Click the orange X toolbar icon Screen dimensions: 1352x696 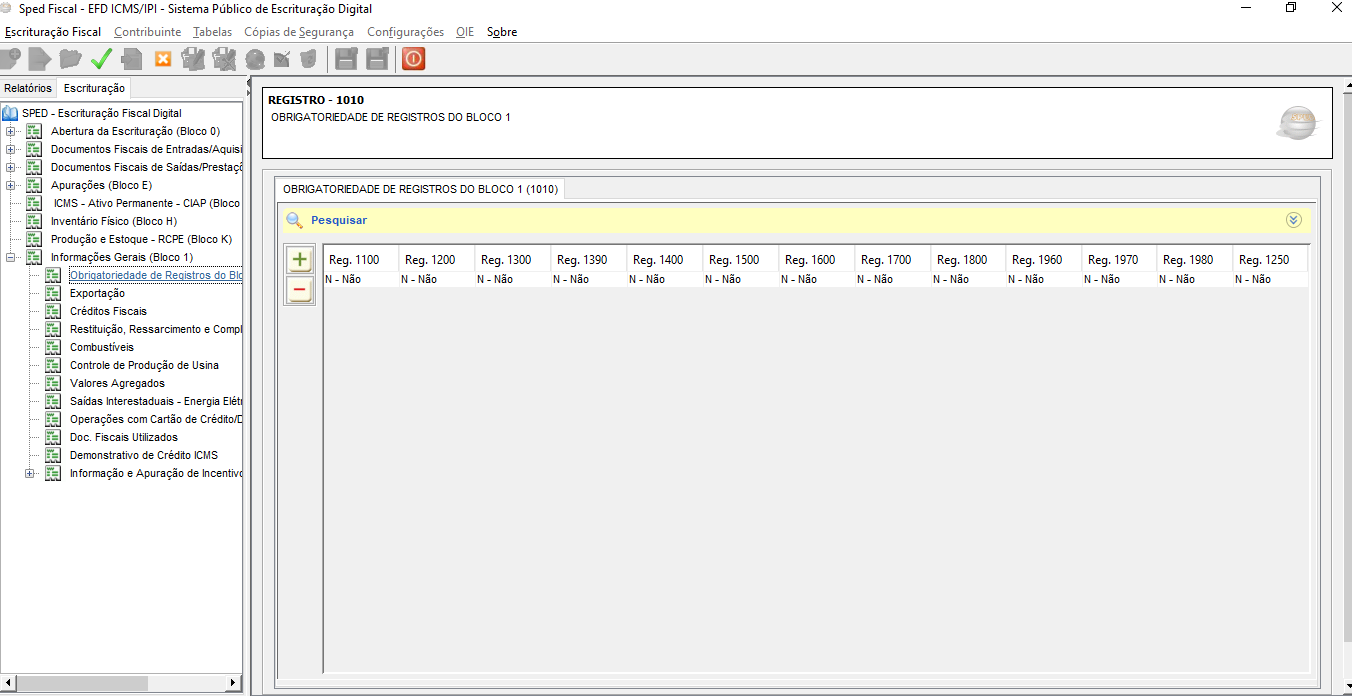tap(163, 59)
